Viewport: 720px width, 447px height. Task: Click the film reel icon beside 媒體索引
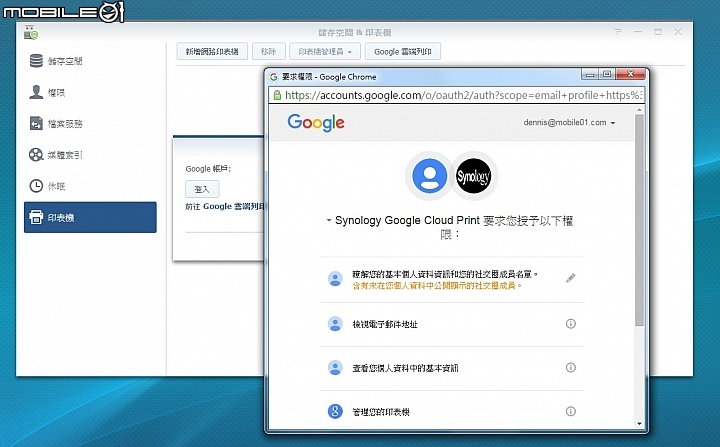(x=36, y=155)
